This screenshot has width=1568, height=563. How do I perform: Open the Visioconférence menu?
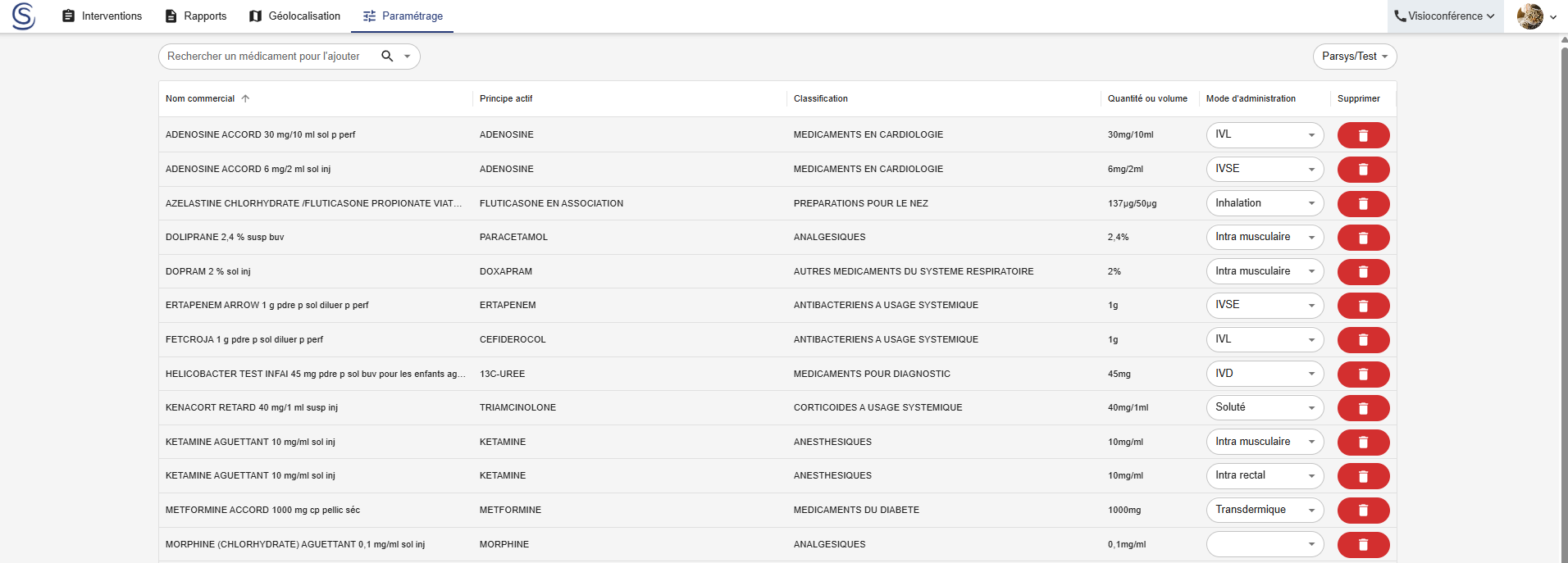coord(1445,16)
